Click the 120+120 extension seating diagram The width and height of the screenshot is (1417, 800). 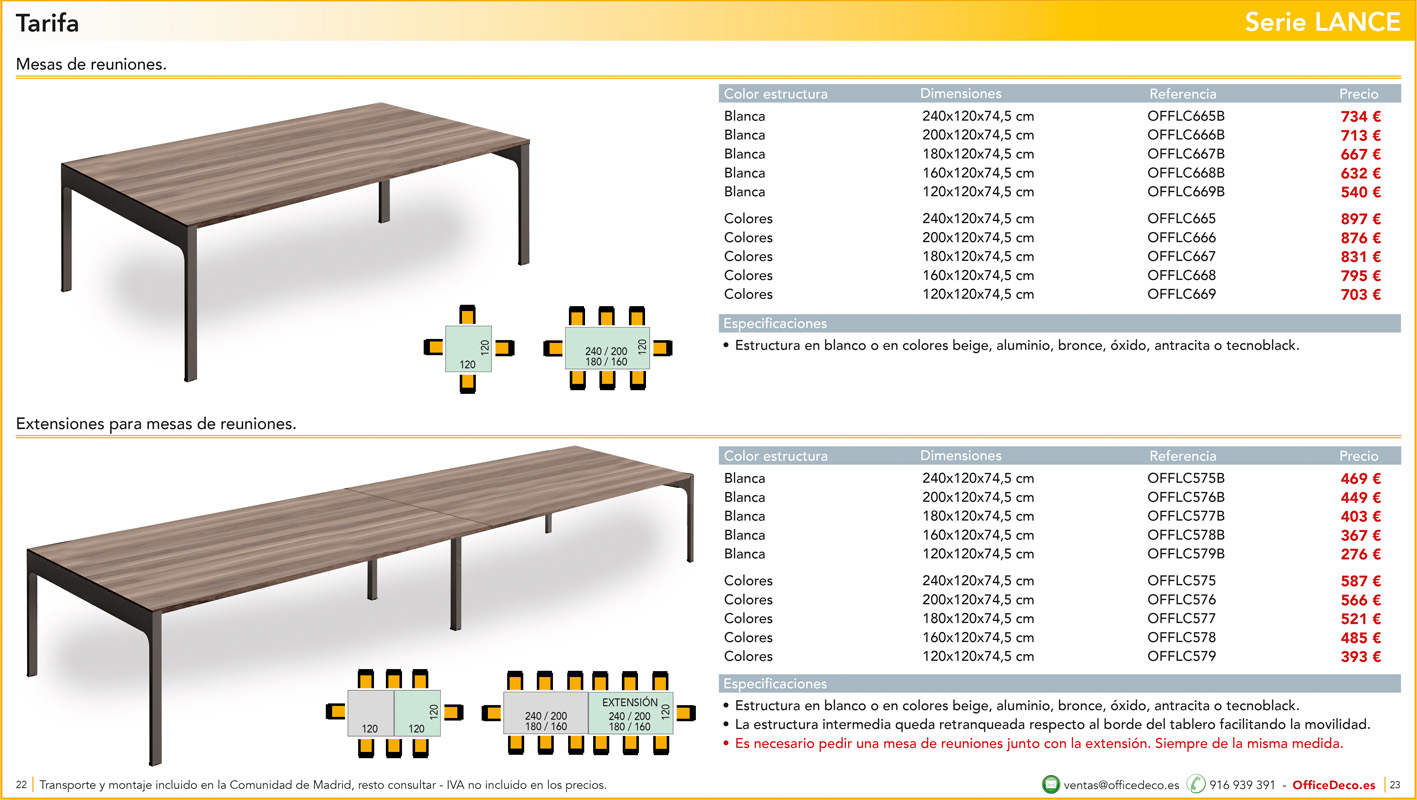point(394,712)
